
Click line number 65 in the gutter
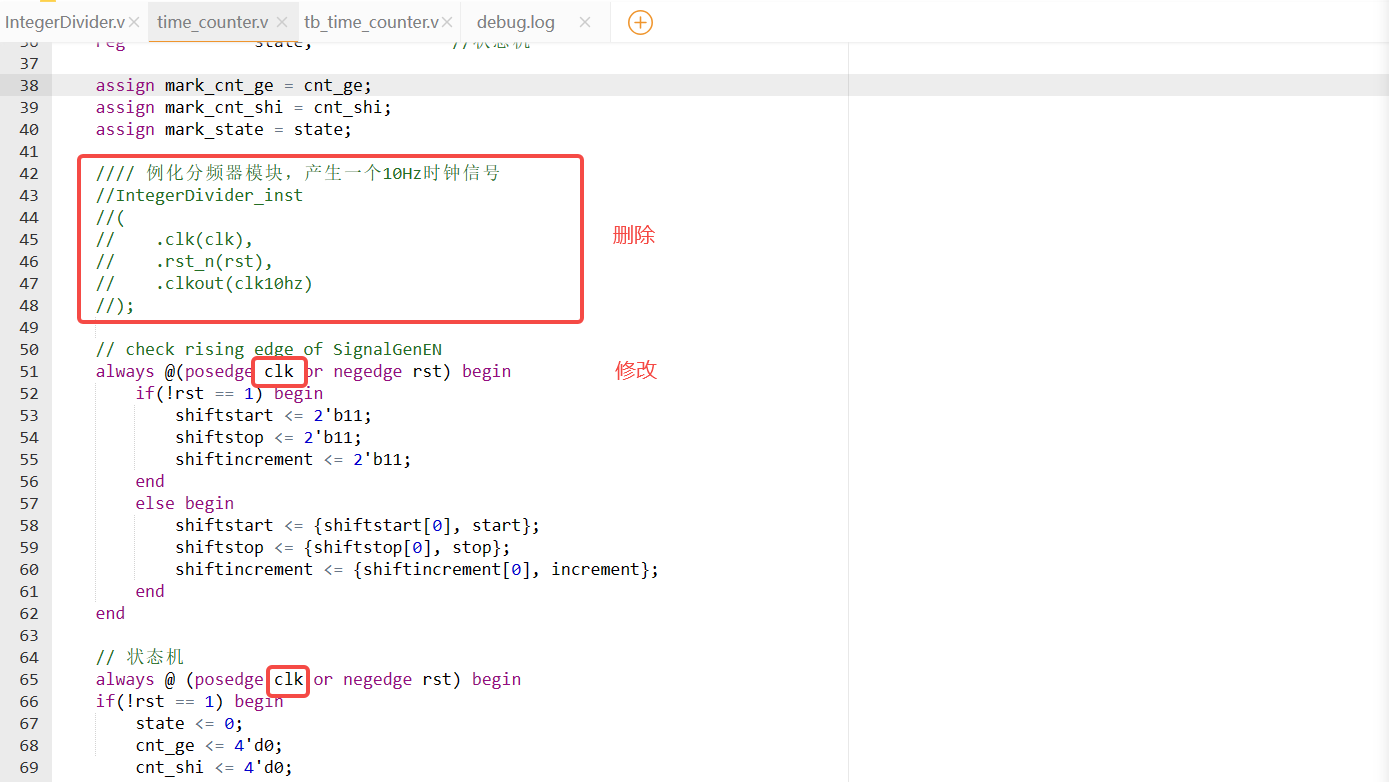tap(29, 679)
